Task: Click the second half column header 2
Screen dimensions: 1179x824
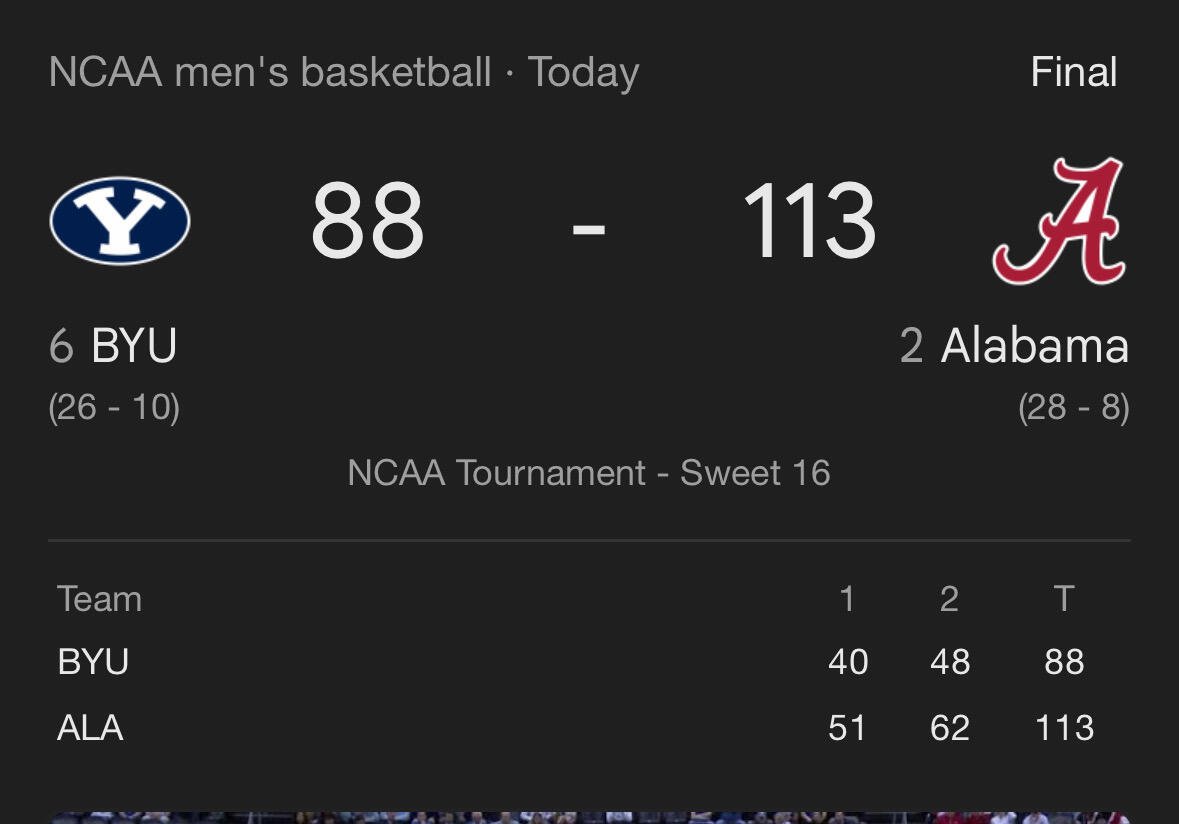Action: pyautogui.click(x=949, y=599)
